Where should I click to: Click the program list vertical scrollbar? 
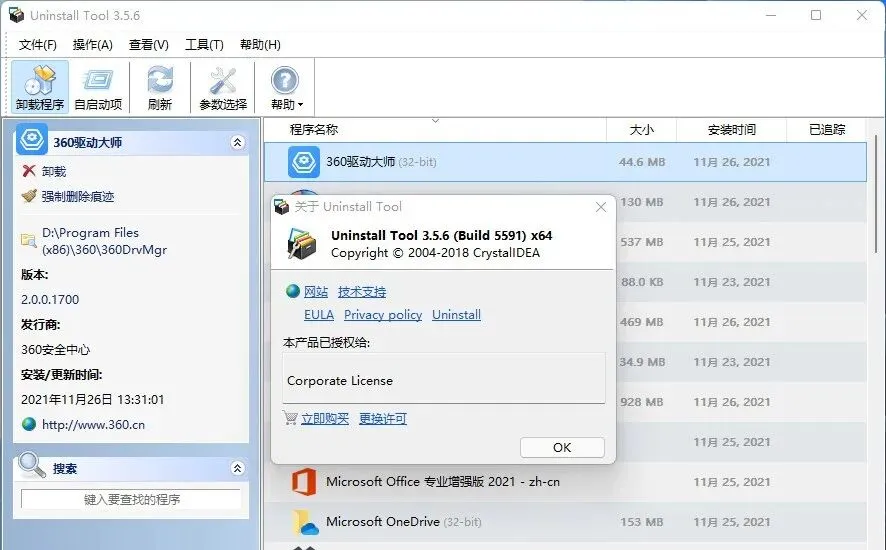pos(876,193)
